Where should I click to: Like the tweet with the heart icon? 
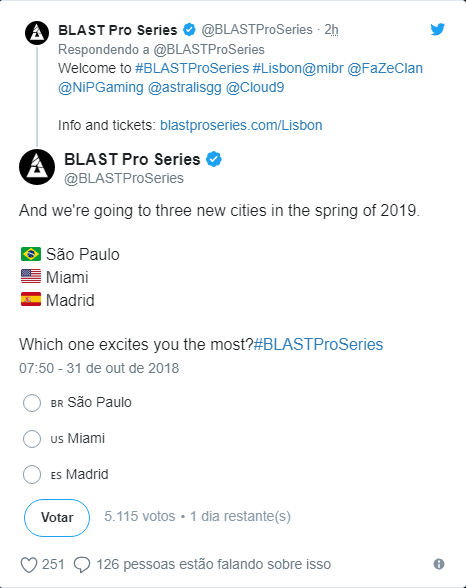tap(29, 565)
